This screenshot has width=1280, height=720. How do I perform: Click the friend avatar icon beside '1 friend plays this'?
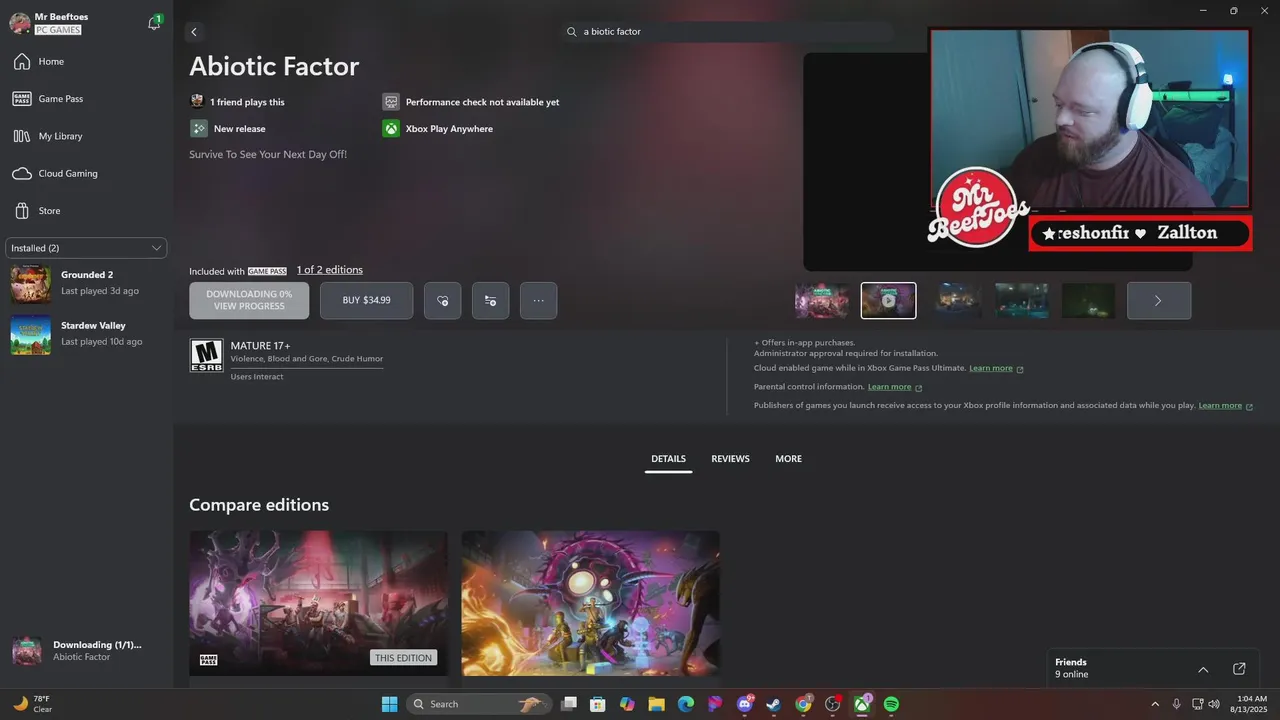tap(197, 101)
